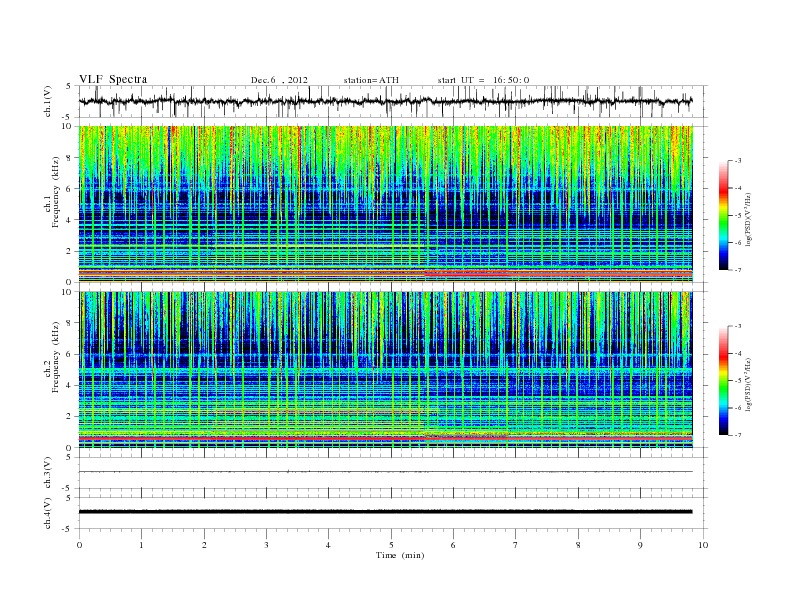792x612 pixels.
Task: Click time axis tick label "1"
Action: coord(141,545)
